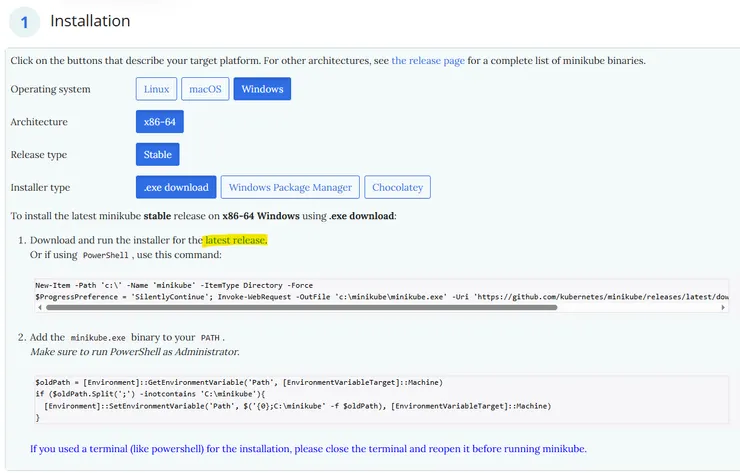
Task: Select the Chocolatey installer type
Action: click(397, 187)
